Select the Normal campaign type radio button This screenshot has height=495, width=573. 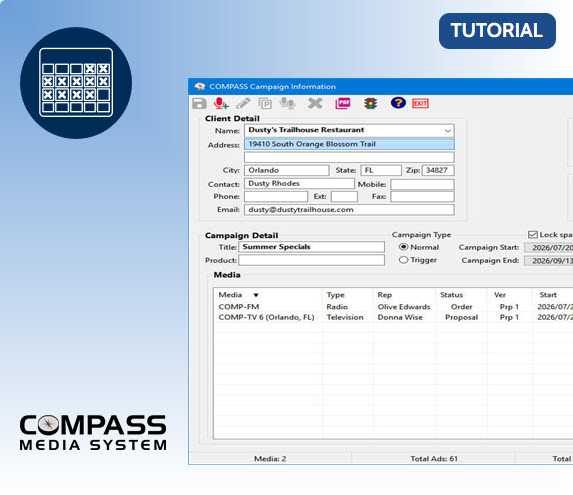(403, 247)
